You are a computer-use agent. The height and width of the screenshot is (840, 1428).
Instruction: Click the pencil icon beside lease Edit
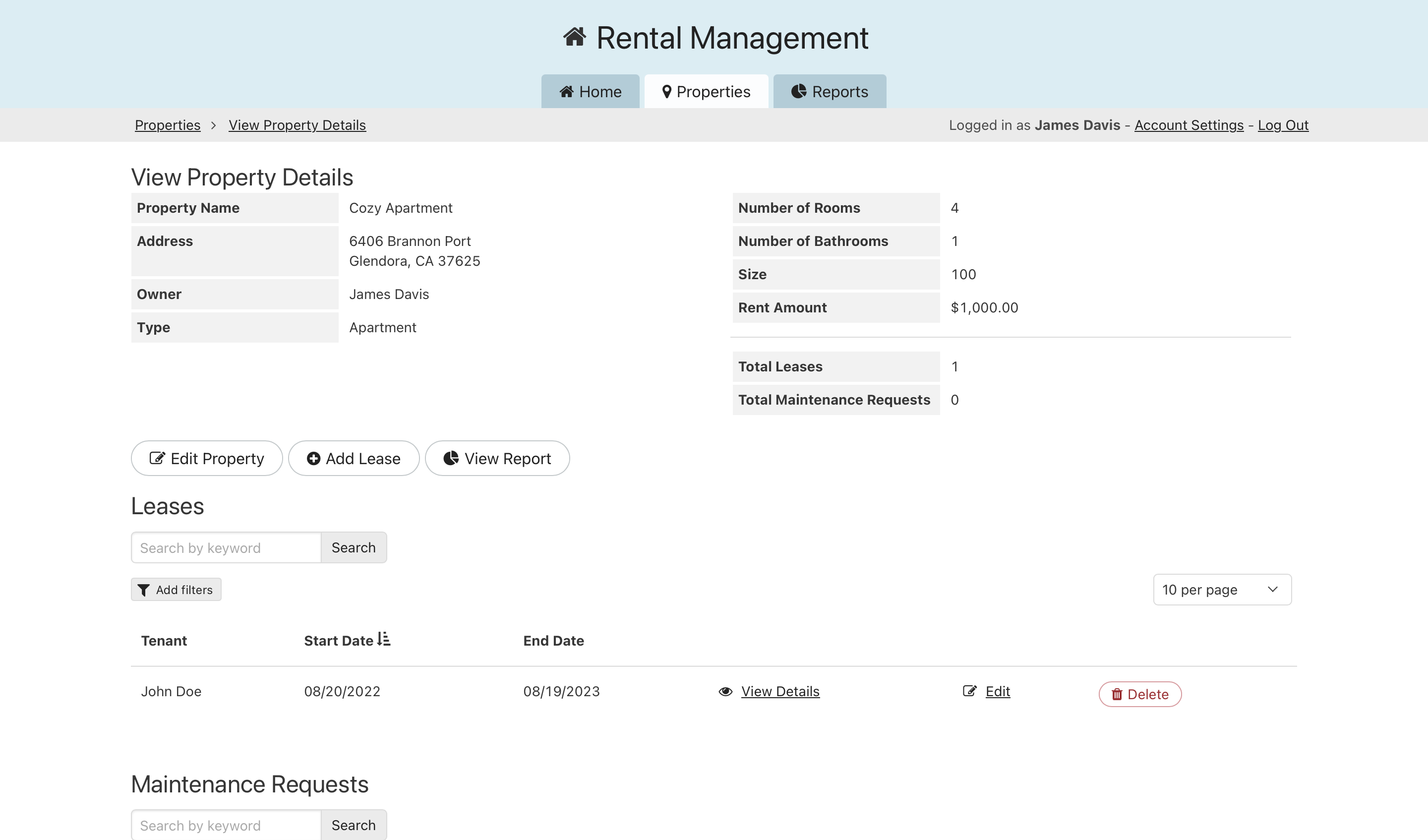point(969,691)
